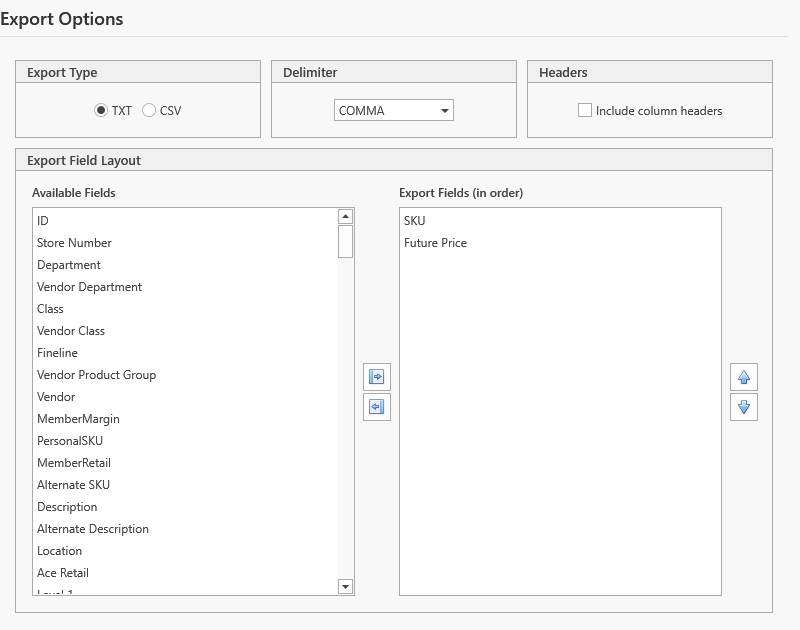Select Alternate SKU field
The width and height of the screenshot is (800, 630).
coord(184,484)
